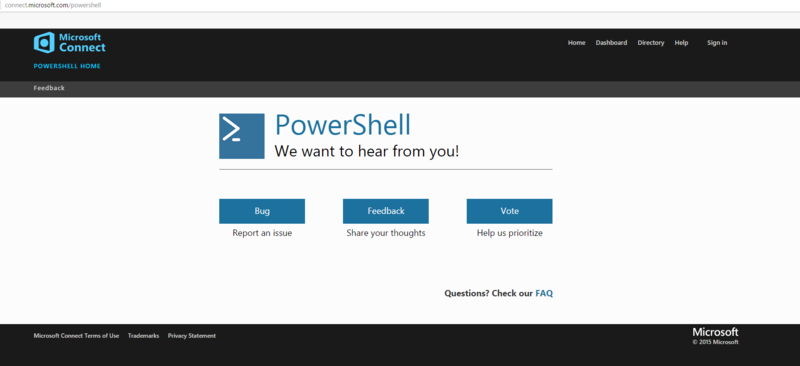Go to Home in the top navigation
800x366 pixels.
[x=577, y=43]
